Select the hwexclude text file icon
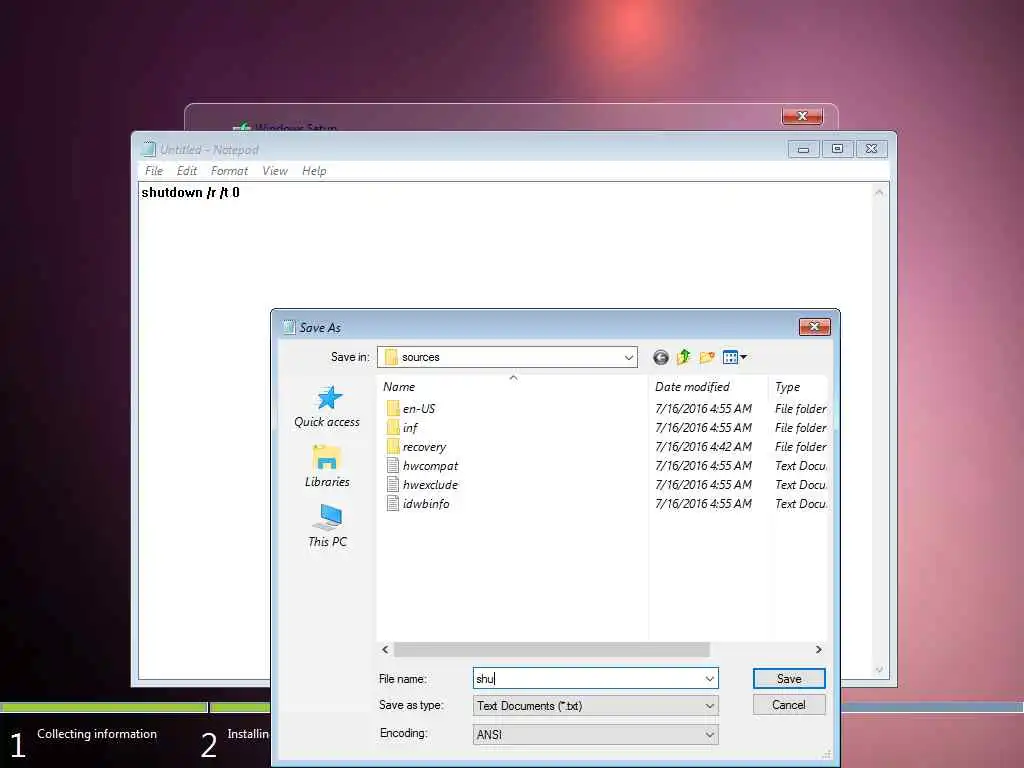The width and height of the screenshot is (1024, 768). [x=392, y=485]
